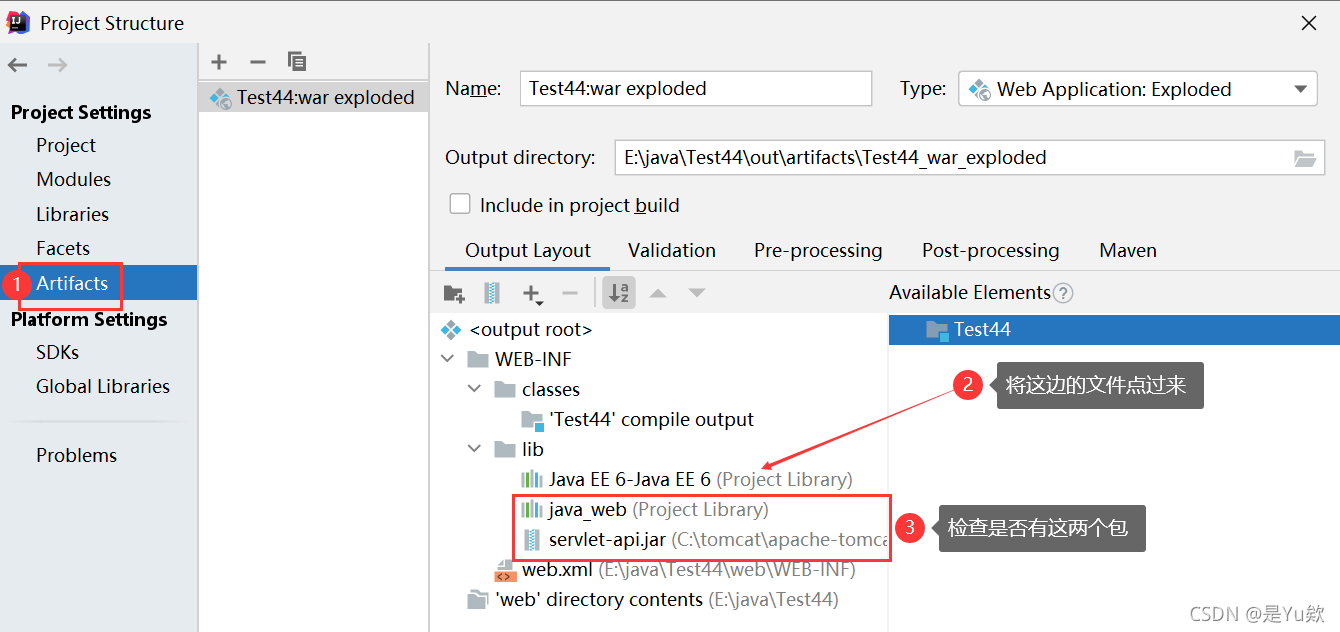Move element up with arrow icon

coord(658,293)
